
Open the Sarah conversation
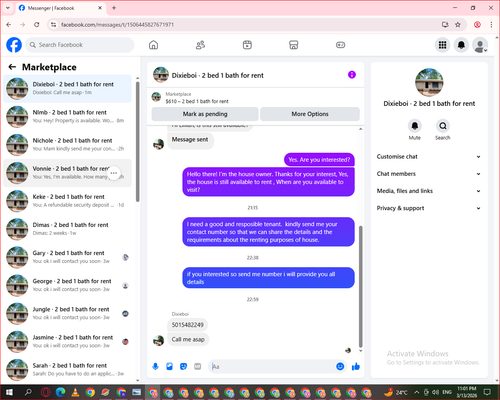[x=68, y=369]
